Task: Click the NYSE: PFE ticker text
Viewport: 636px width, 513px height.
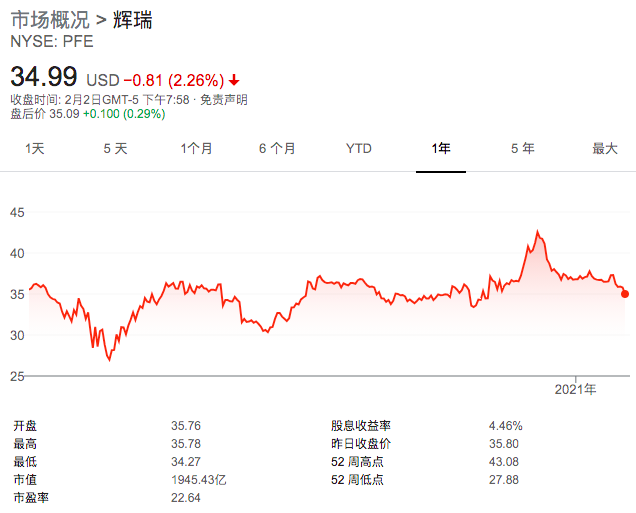Action: [x=52, y=41]
